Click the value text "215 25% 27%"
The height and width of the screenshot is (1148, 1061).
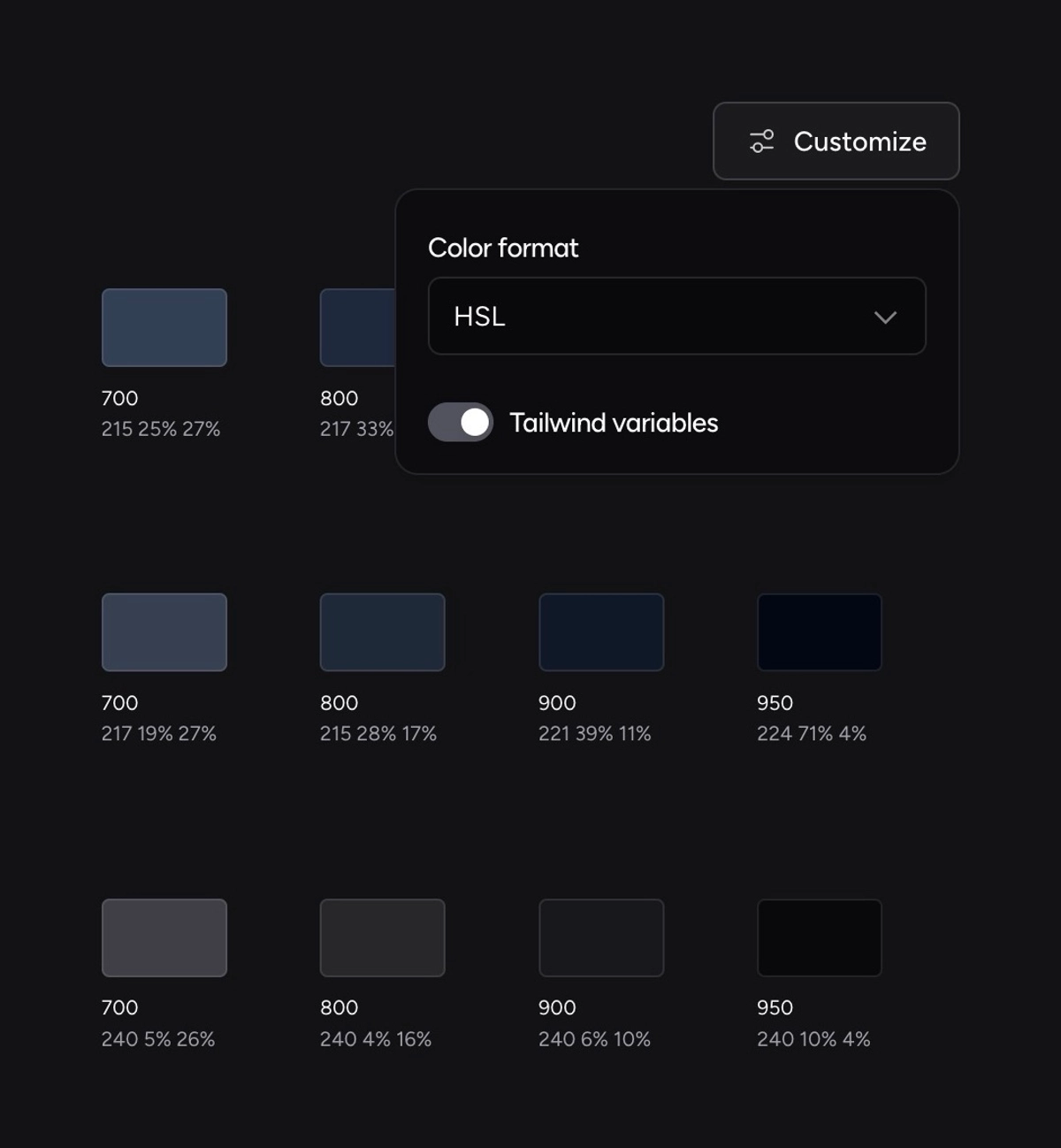coord(161,429)
